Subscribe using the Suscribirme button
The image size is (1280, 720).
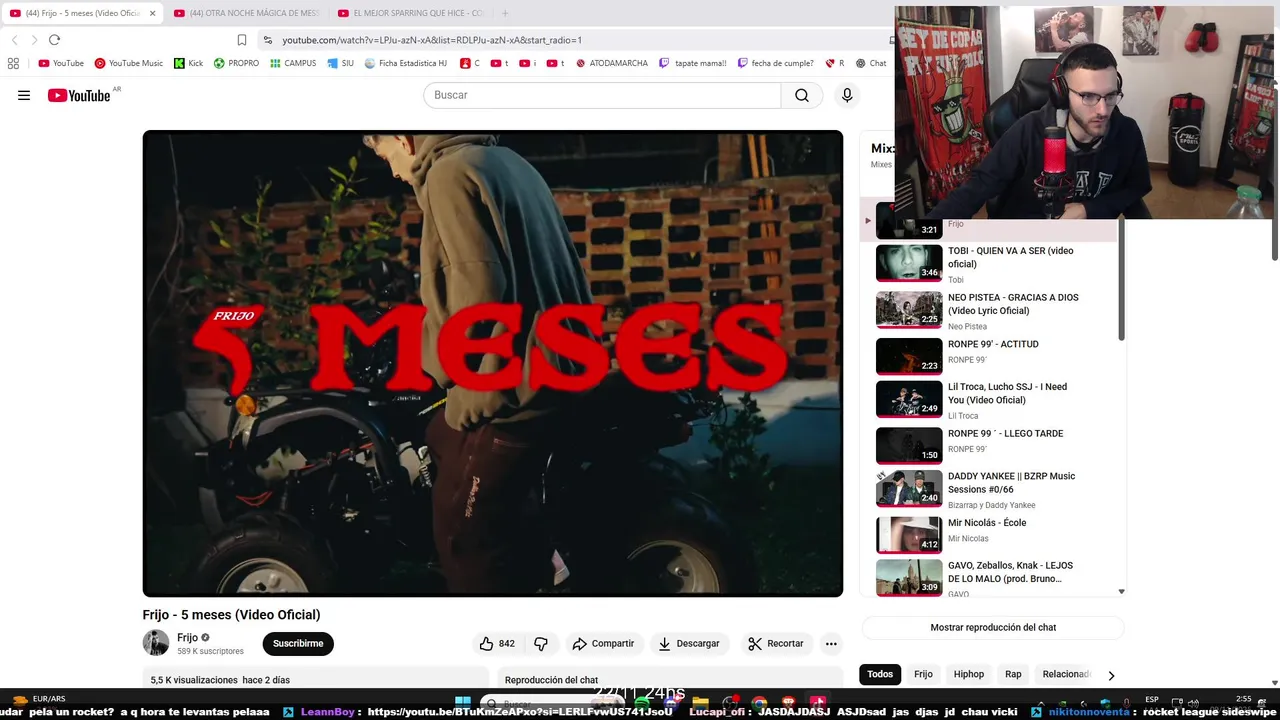[x=298, y=644]
